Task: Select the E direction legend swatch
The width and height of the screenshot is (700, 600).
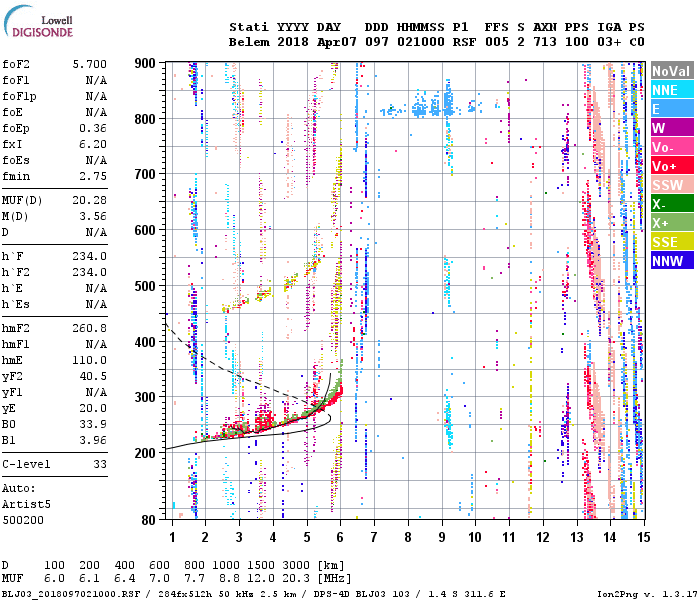Action: pos(672,109)
